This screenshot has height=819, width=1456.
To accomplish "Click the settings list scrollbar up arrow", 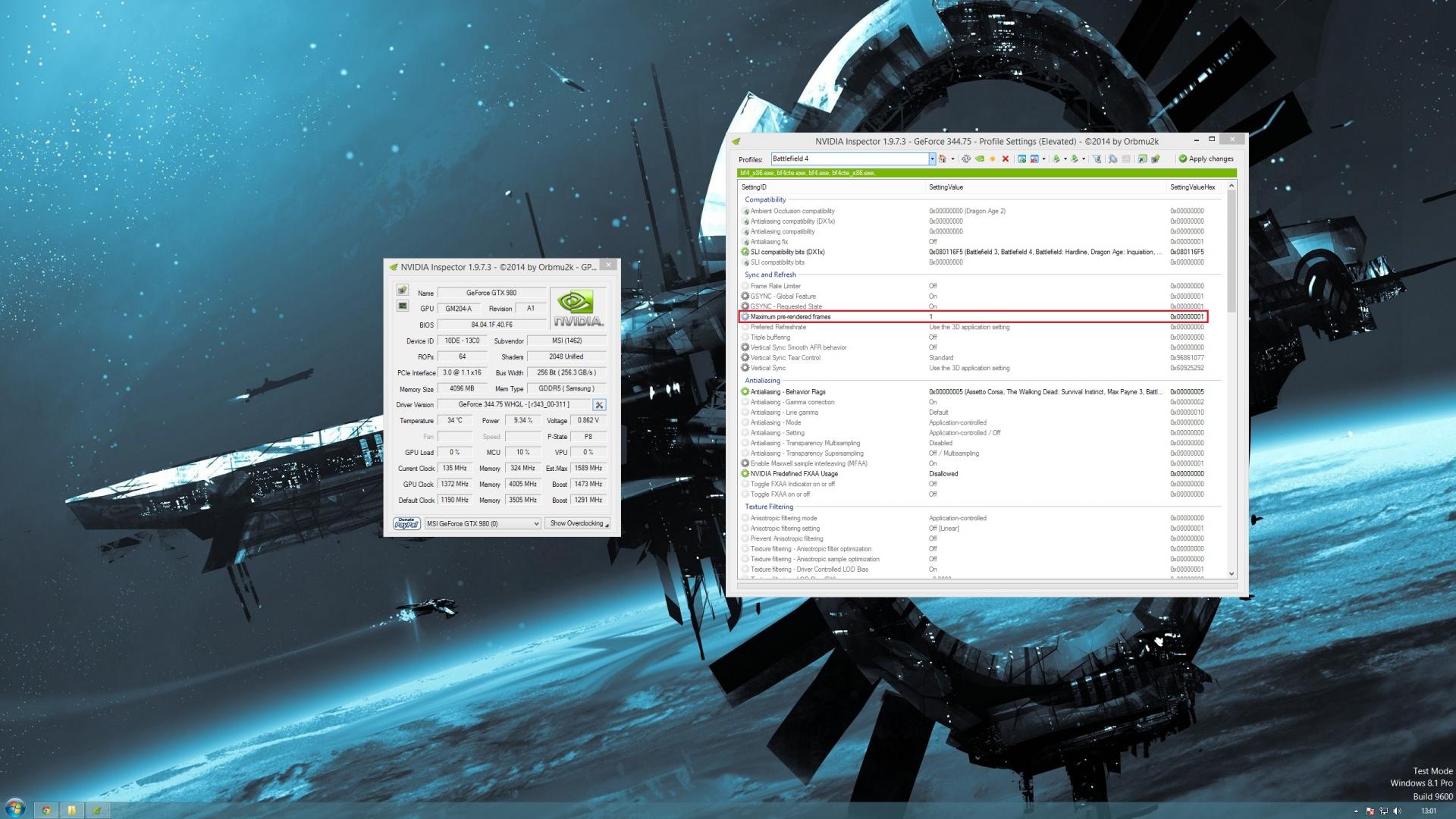I will (1231, 186).
